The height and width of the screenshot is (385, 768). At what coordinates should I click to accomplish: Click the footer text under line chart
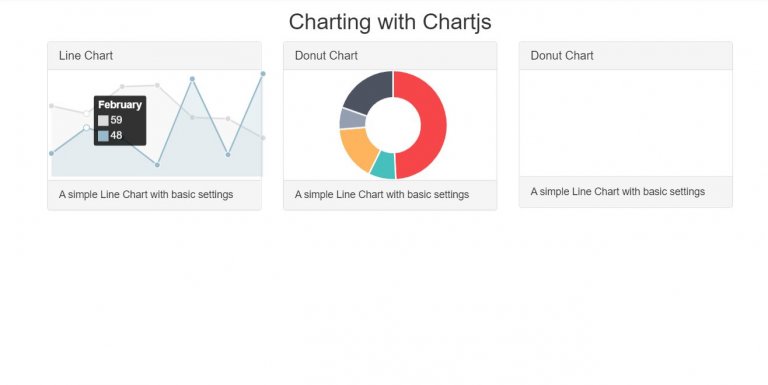[146, 194]
